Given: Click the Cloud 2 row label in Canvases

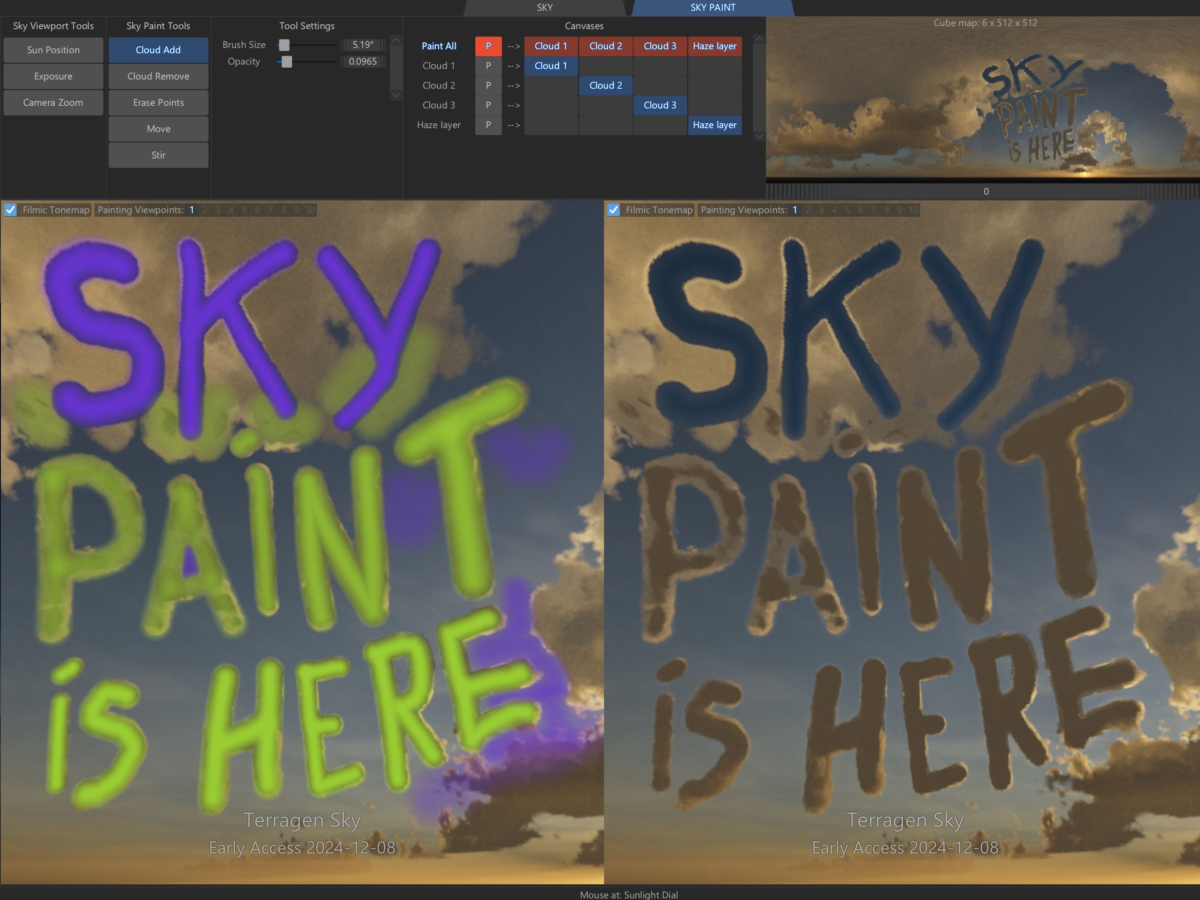Looking at the screenshot, I should pyautogui.click(x=439, y=86).
